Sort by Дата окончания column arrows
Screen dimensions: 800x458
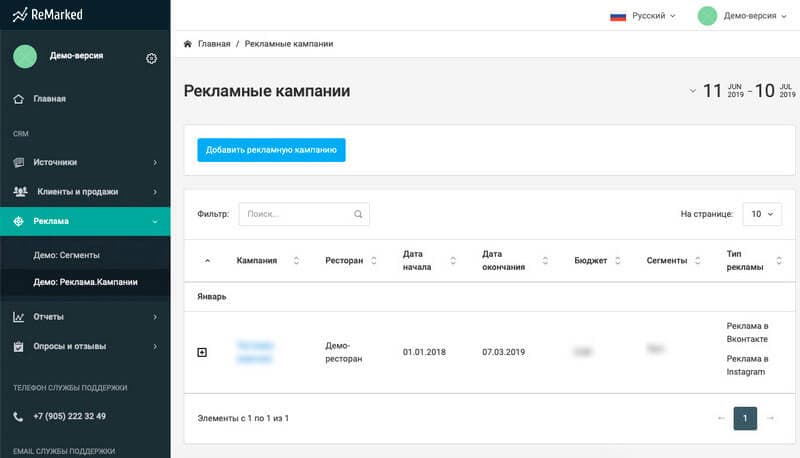545,261
